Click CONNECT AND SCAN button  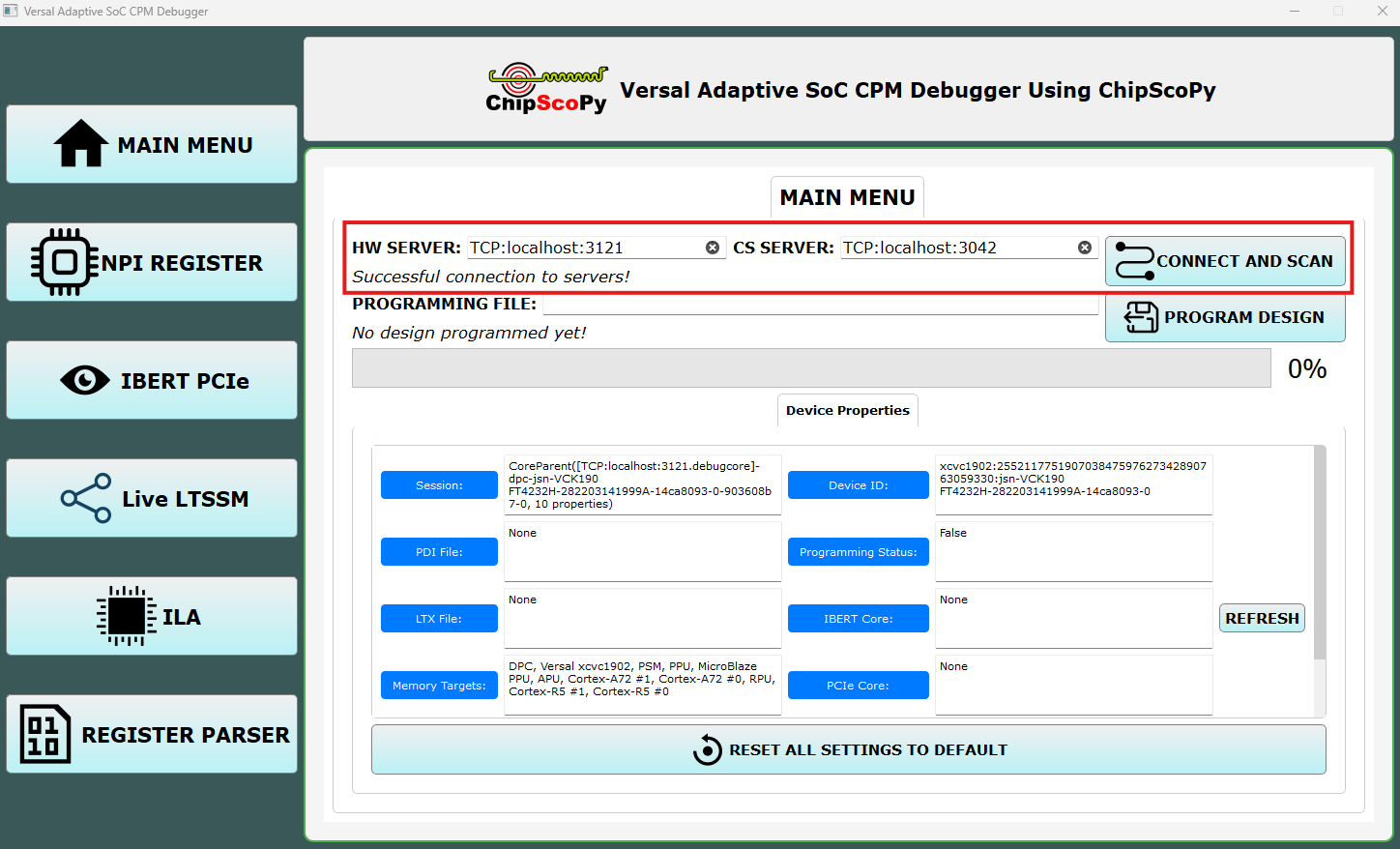pos(1225,261)
